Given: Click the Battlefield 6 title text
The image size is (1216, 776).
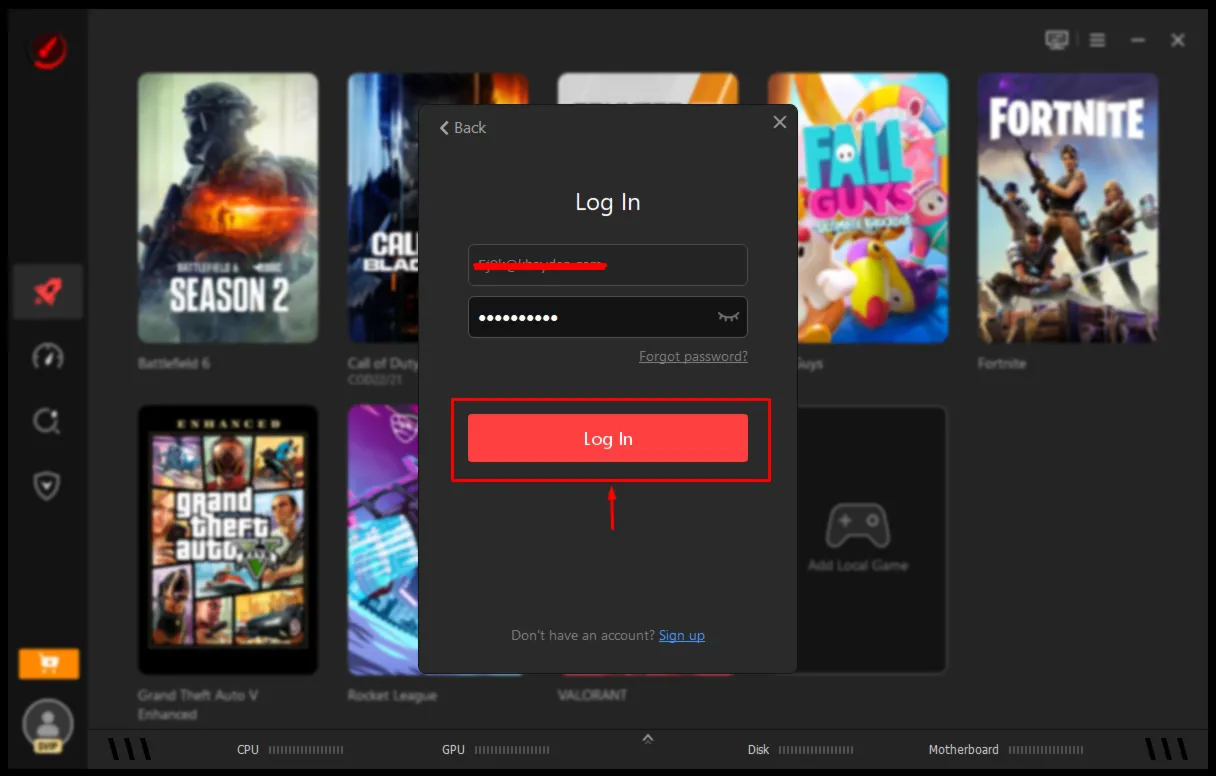Looking at the screenshot, I should coord(174,363).
